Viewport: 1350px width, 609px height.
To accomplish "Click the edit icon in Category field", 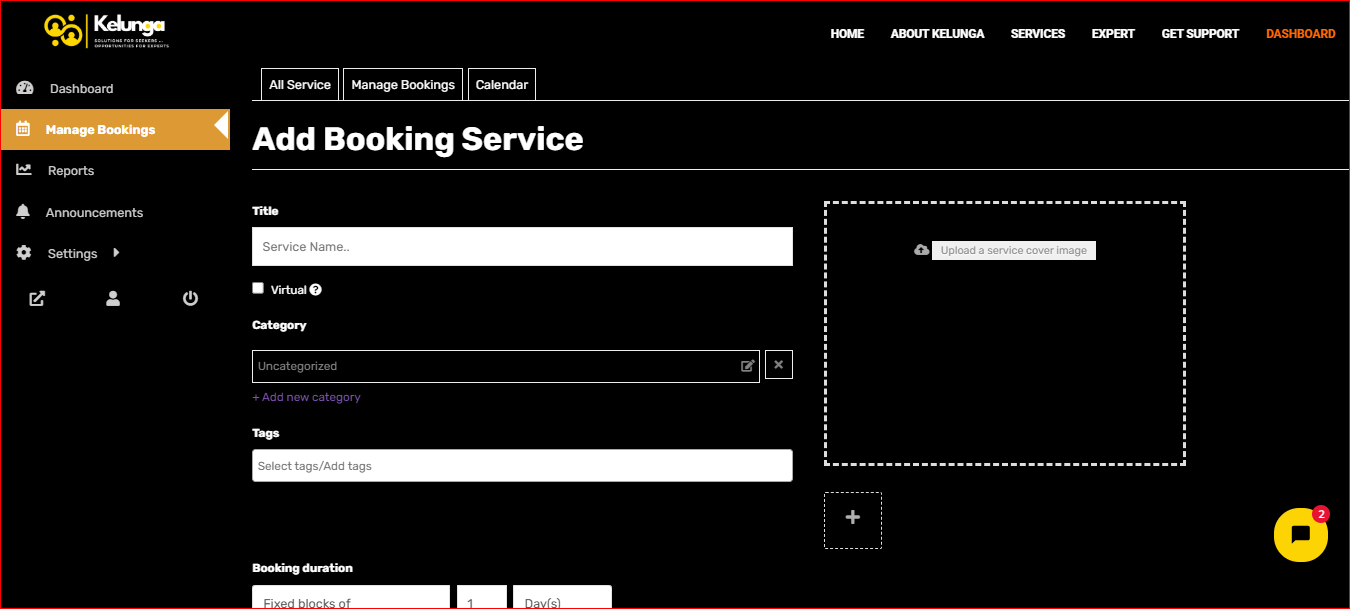I will coord(747,366).
